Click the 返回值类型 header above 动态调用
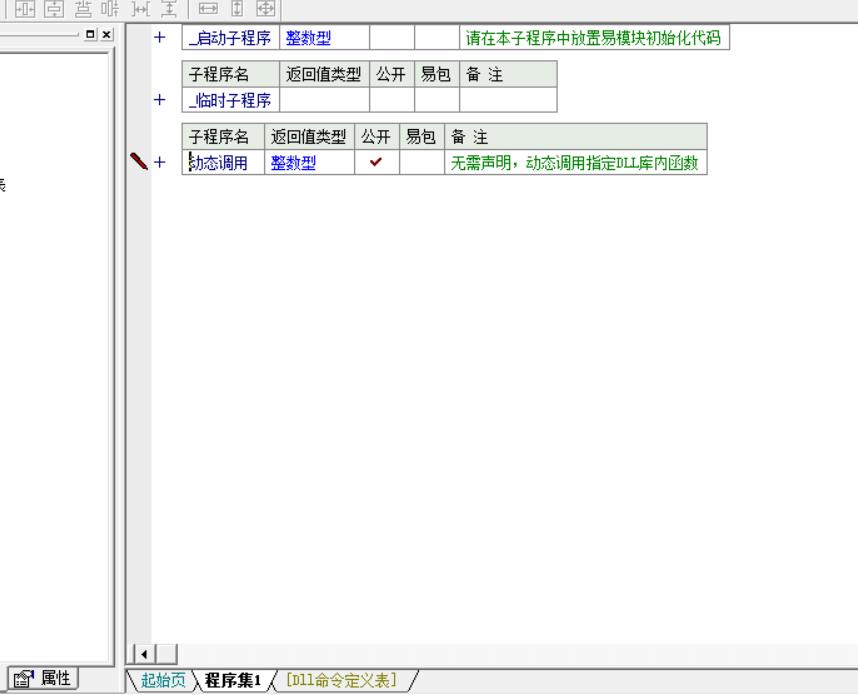 click(x=310, y=137)
